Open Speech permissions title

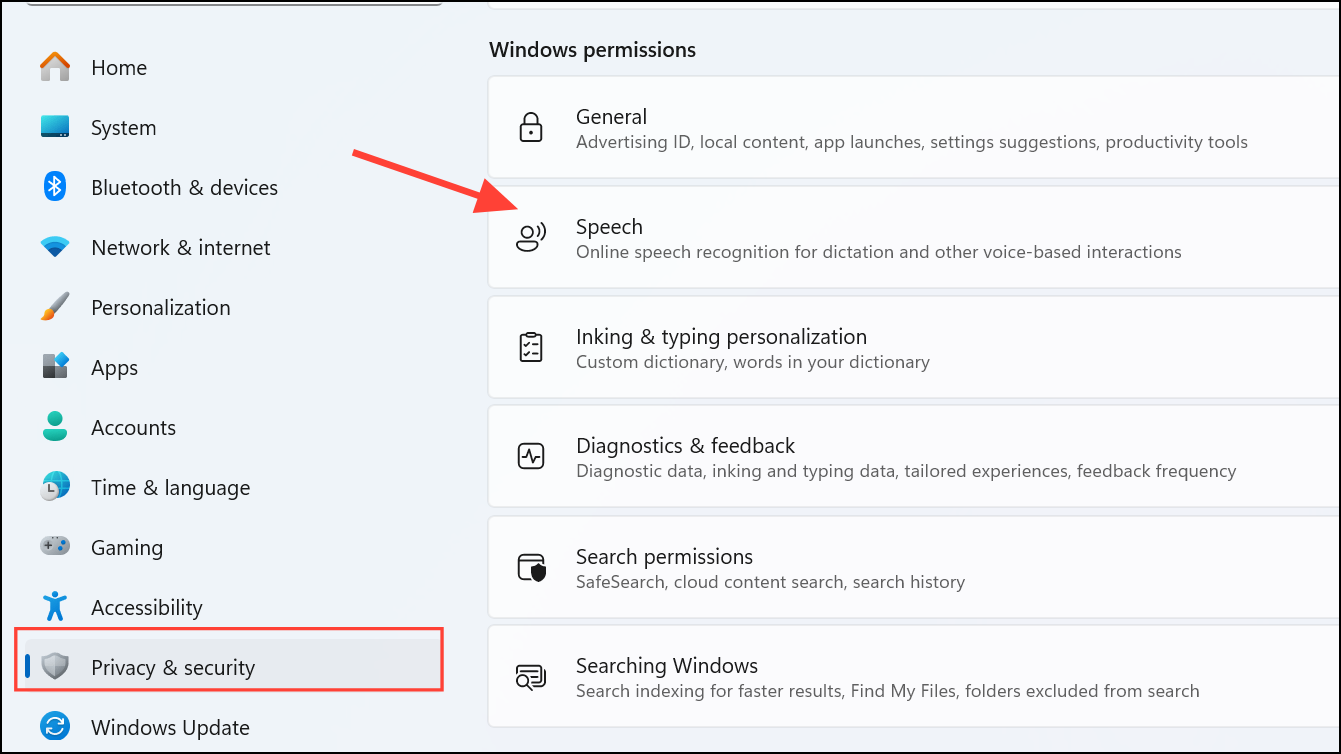609,227
